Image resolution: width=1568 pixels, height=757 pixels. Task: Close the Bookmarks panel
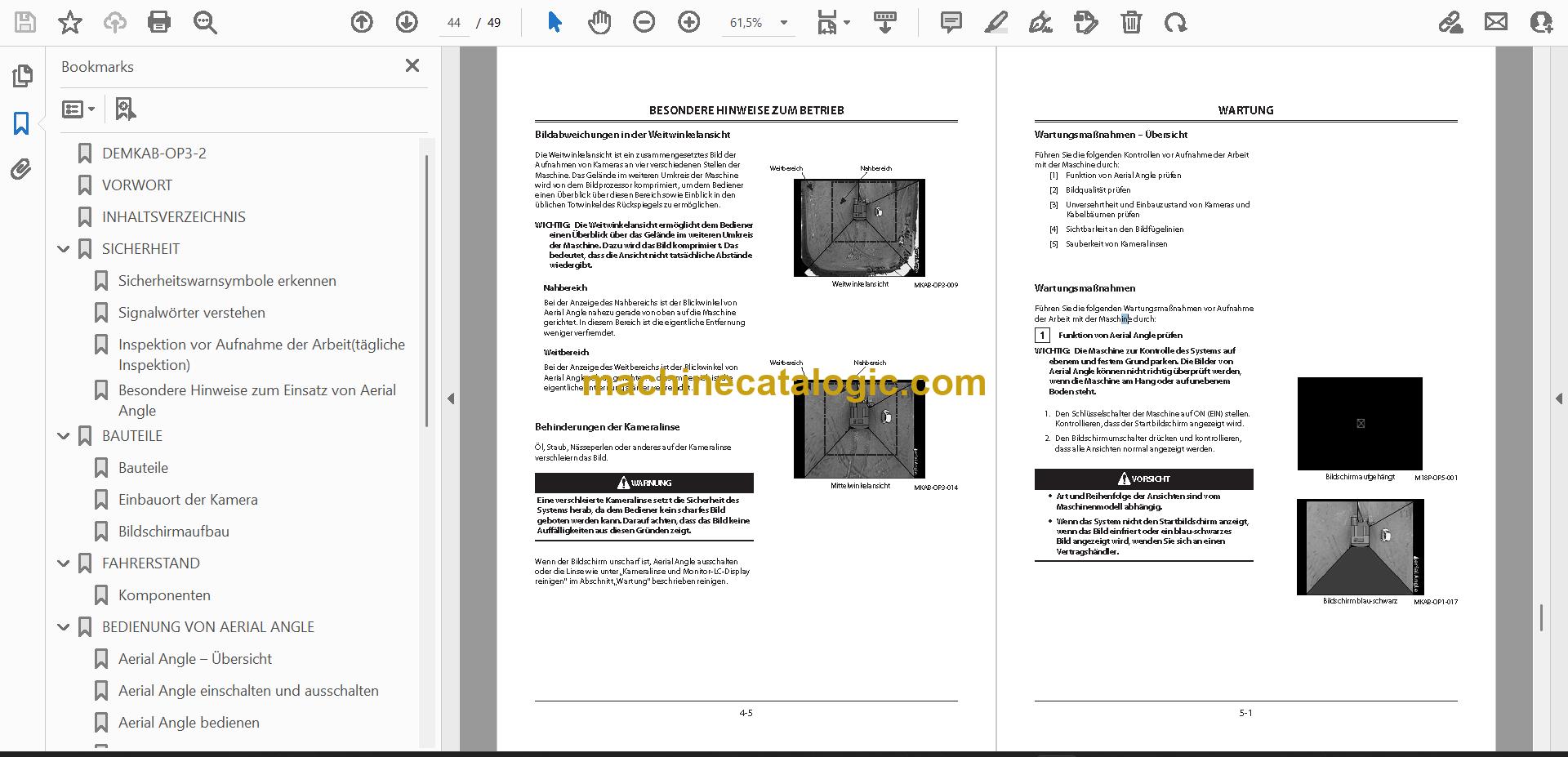412,65
